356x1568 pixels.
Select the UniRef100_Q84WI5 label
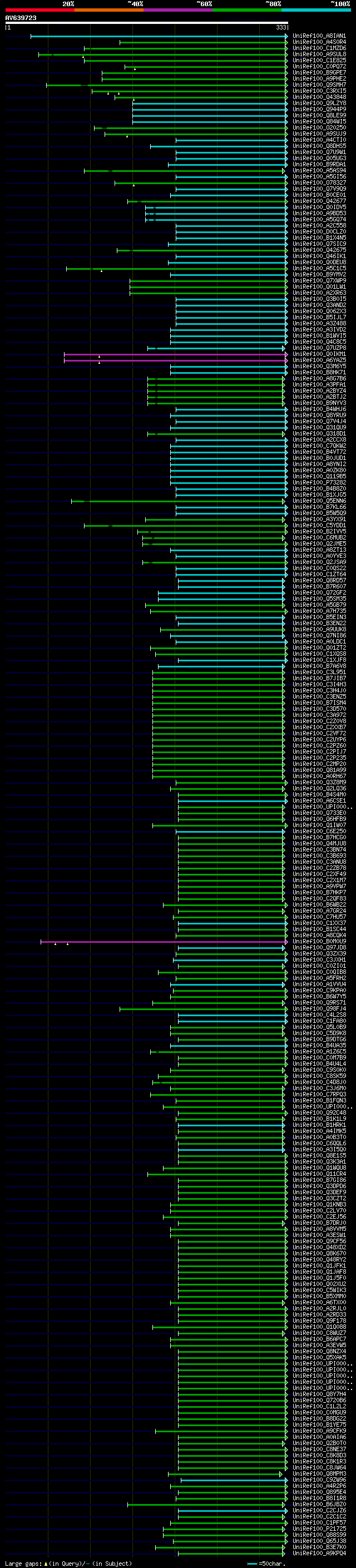pos(319,122)
